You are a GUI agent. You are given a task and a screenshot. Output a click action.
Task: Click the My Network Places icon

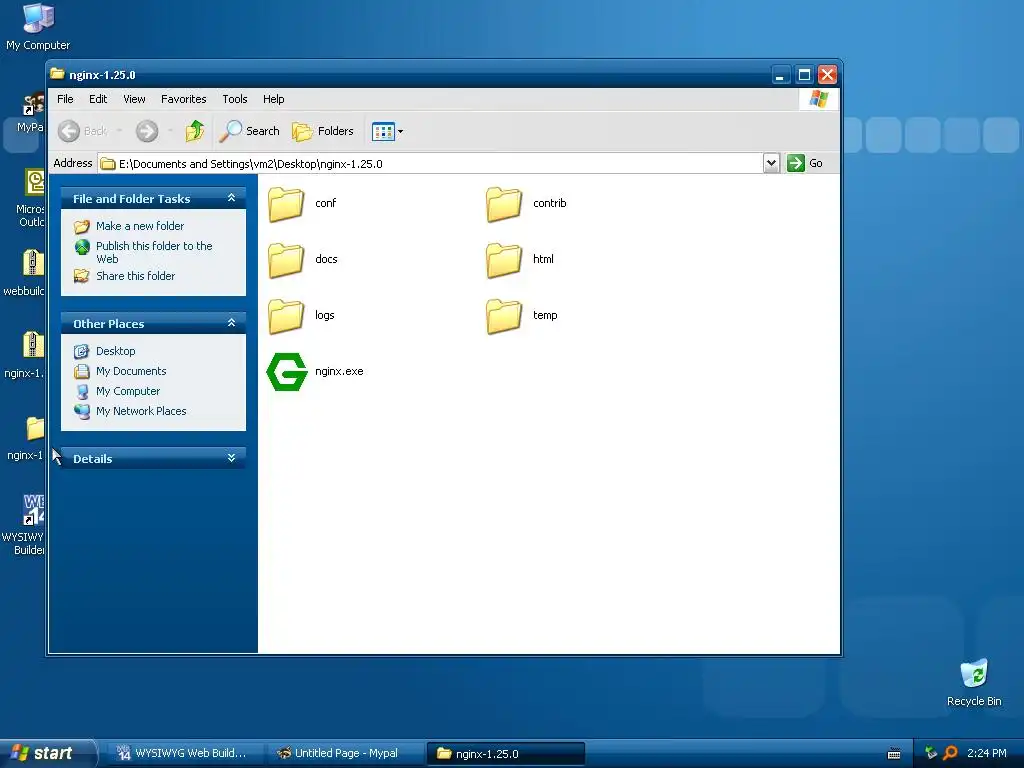tap(82, 411)
